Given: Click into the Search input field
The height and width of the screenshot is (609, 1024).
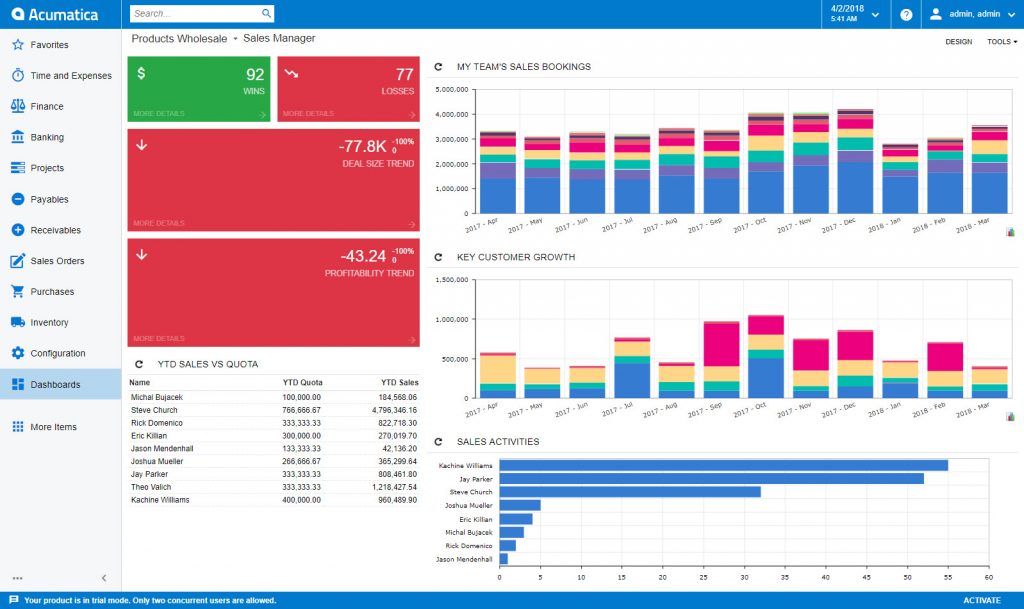Looking at the screenshot, I should point(194,14).
